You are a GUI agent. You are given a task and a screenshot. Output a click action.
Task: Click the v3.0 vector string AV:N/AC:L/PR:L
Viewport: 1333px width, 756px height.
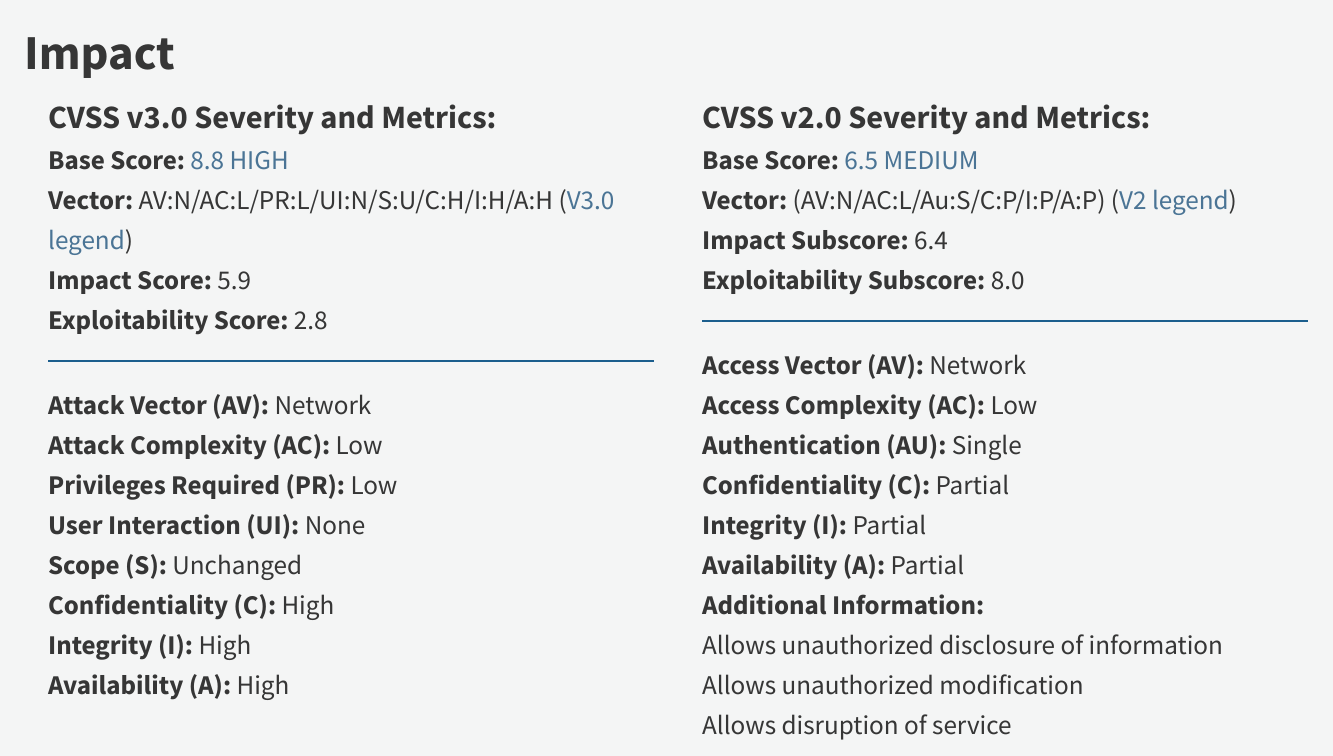pos(345,201)
